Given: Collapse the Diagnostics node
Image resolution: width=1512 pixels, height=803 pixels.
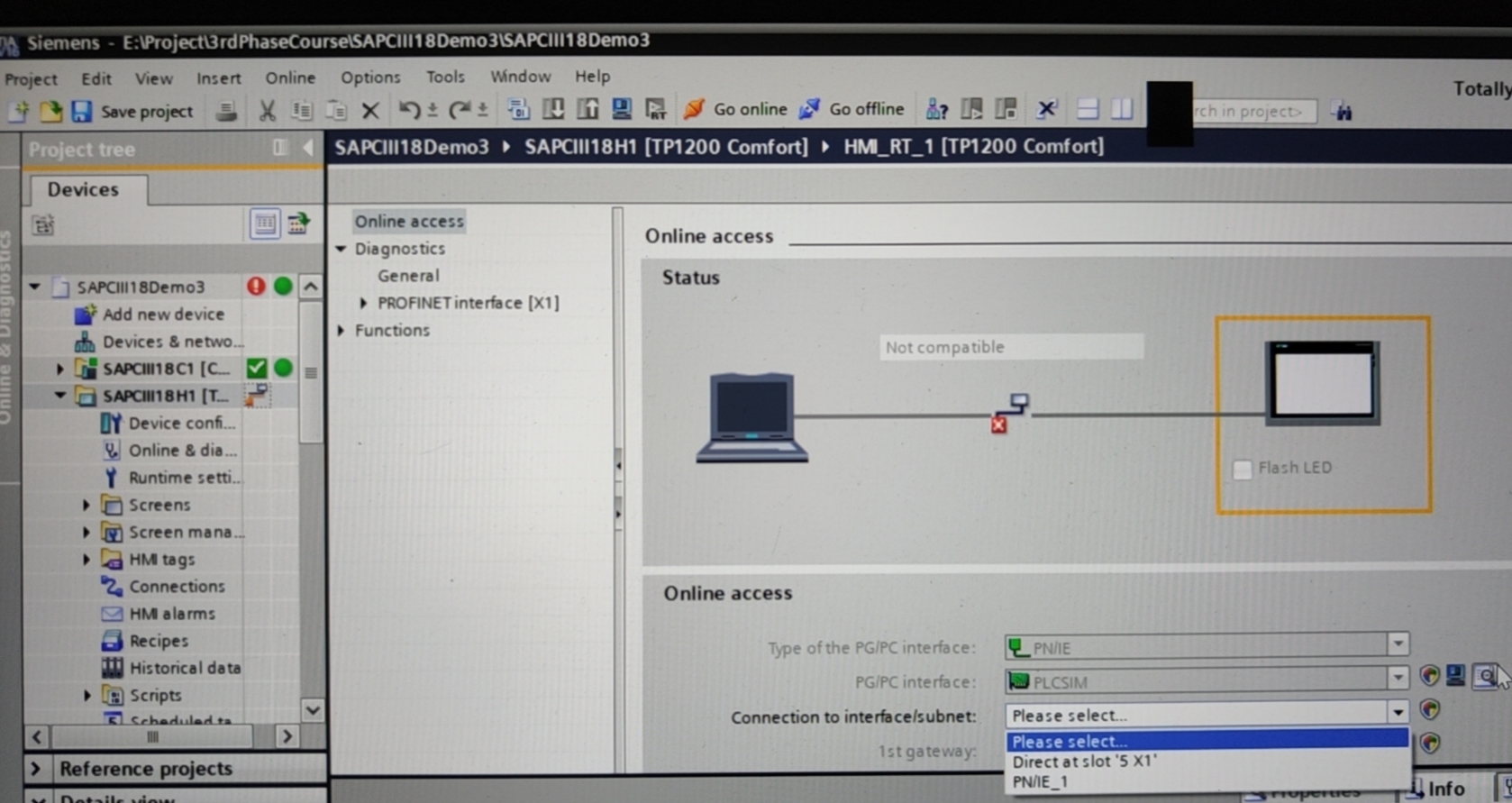Looking at the screenshot, I should (x=342, y=249).
